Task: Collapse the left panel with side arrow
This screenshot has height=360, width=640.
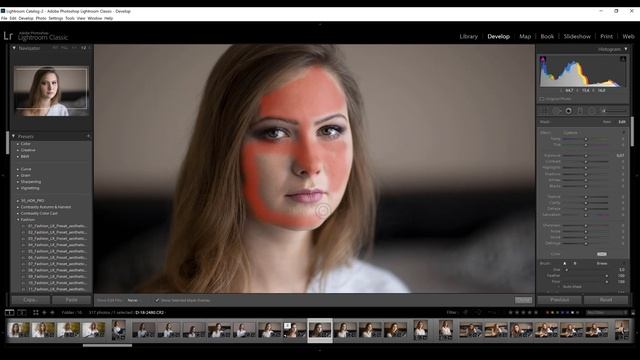Action: point(2,176)
